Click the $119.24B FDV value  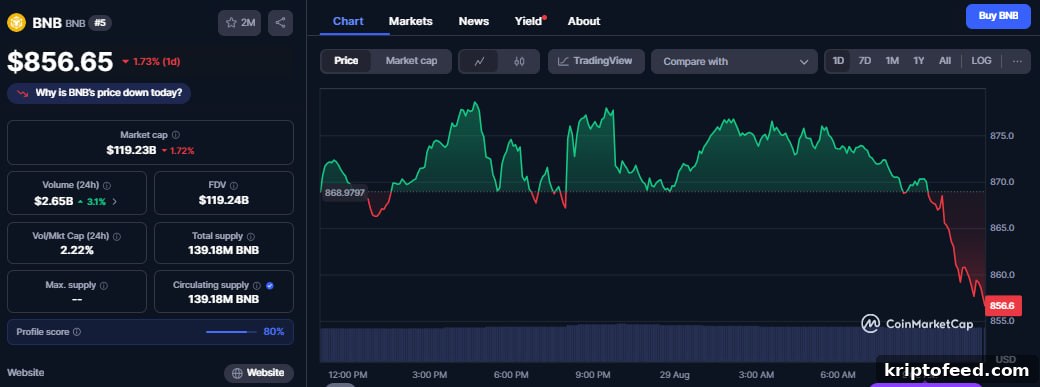(224, 200)
